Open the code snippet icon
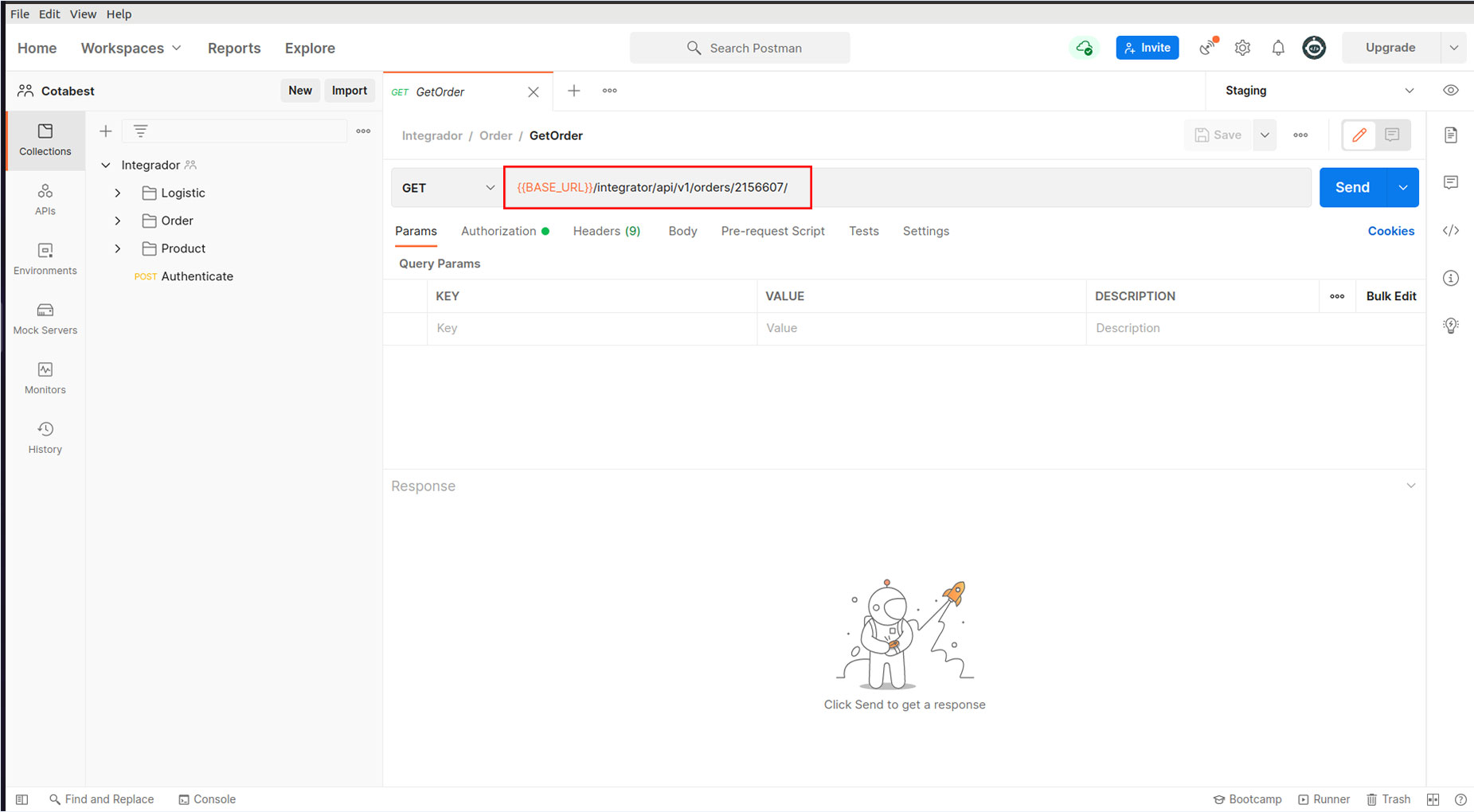Screen dimensions: 1474x812 point(1451,230)
